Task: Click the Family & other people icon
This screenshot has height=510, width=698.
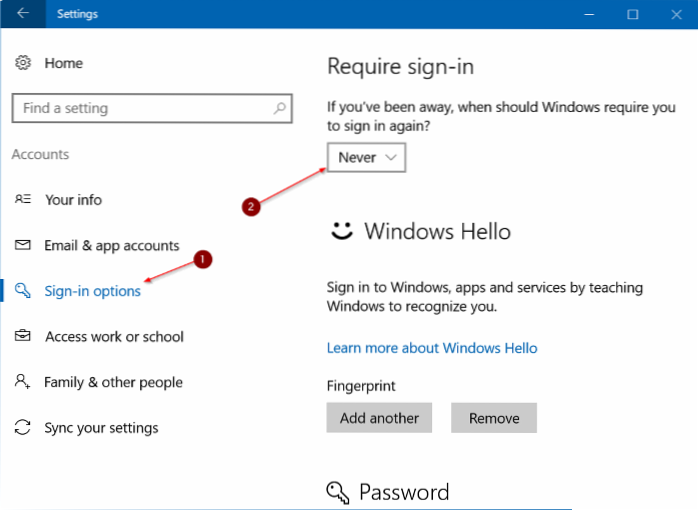Action: click(x=22, y=382)
